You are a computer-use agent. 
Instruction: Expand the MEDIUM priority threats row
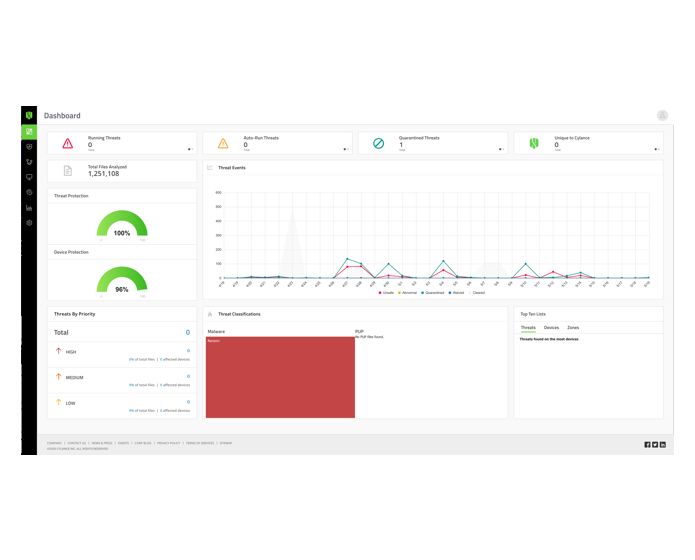coord(120,378)
